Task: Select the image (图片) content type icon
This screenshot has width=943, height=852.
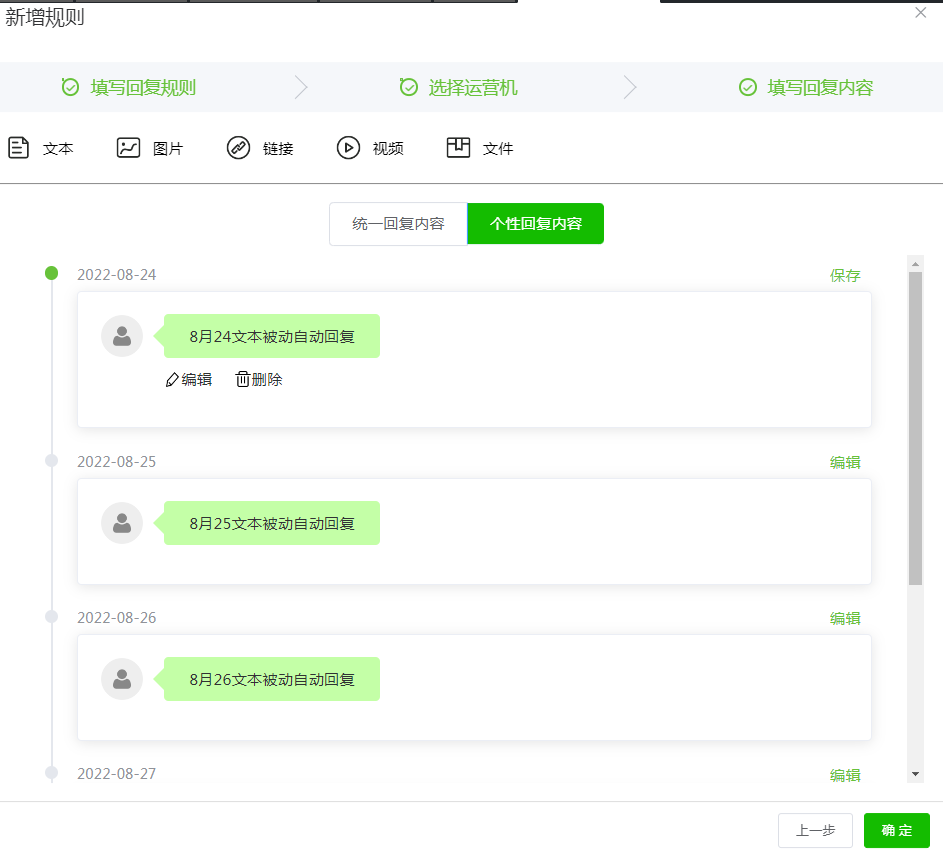Action: (x=128, y=148)
